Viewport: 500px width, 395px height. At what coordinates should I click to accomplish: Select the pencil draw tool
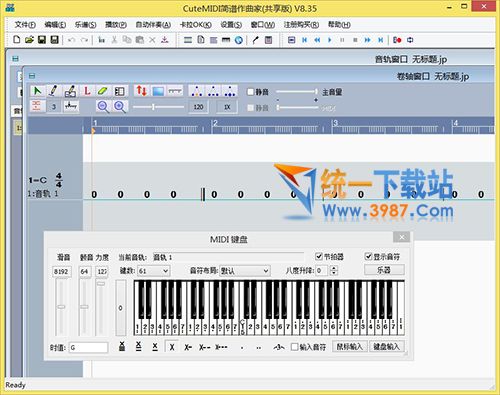(x=53, y=91)
